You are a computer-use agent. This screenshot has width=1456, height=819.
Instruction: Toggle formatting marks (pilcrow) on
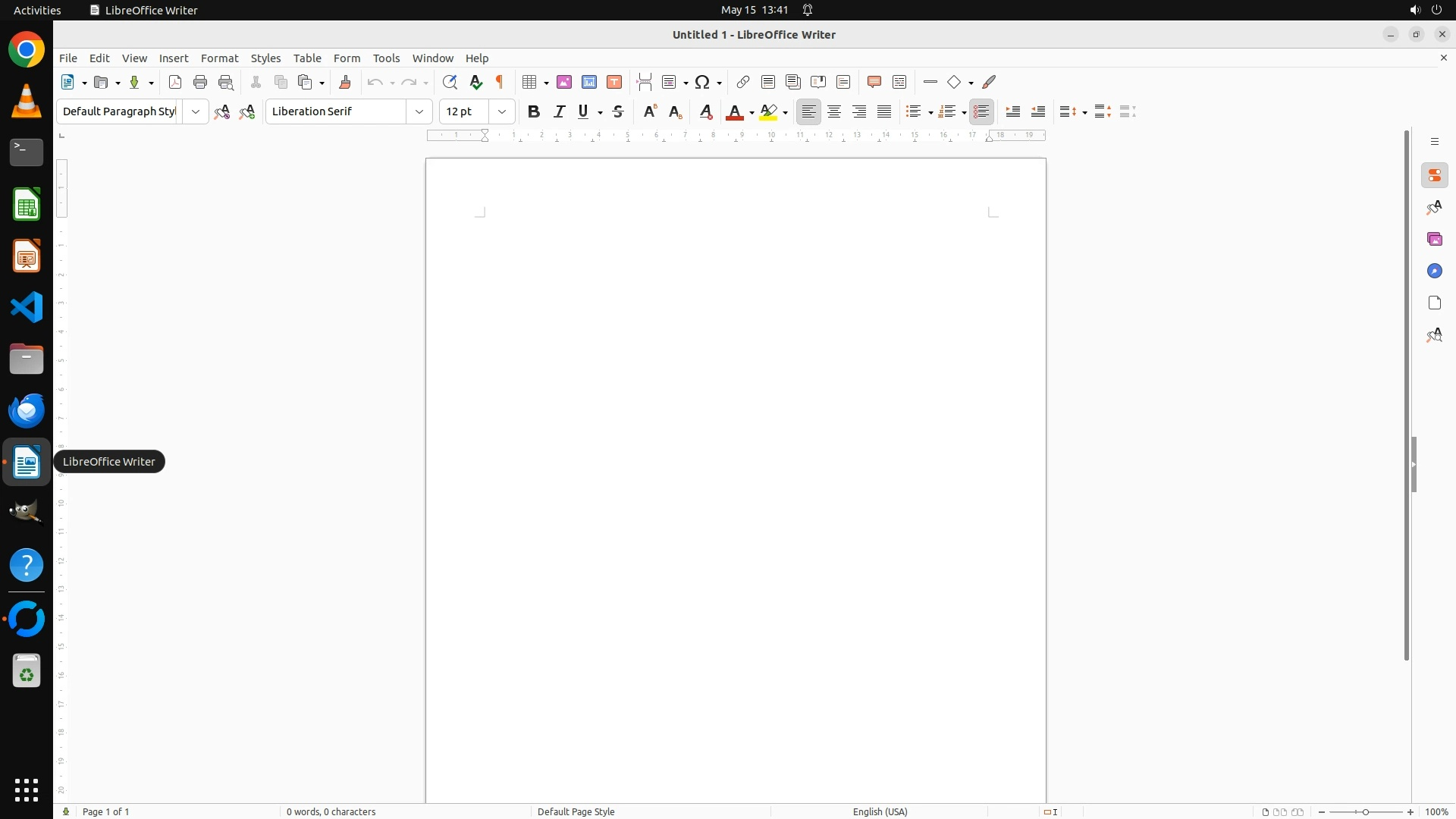pos(500,83)
